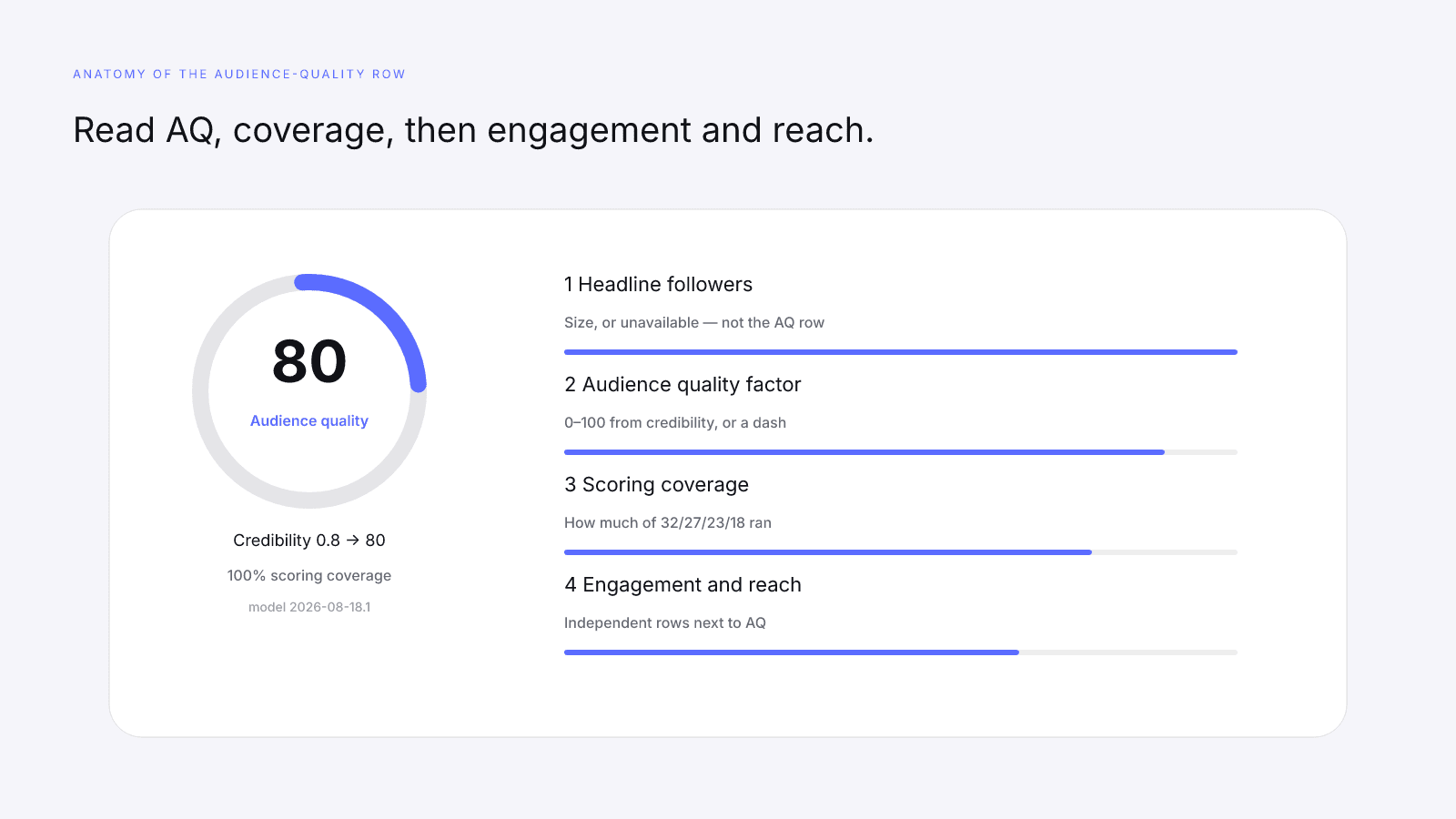1456x819 pixels.
Task: Click the 'Credibility 0.8 → 80' line
Action: [x=309, y=541]
